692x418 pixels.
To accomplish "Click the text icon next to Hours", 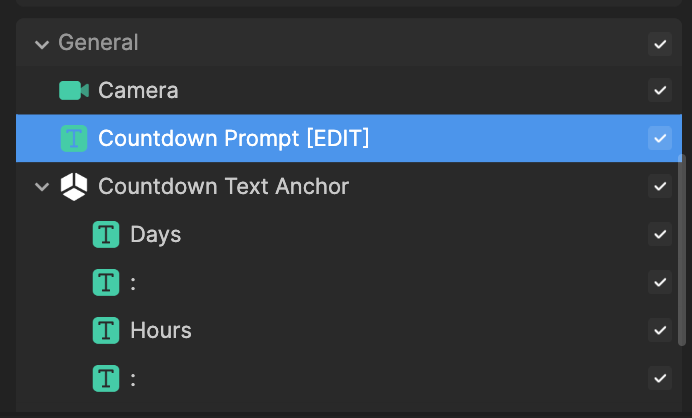I will [106, 331].
